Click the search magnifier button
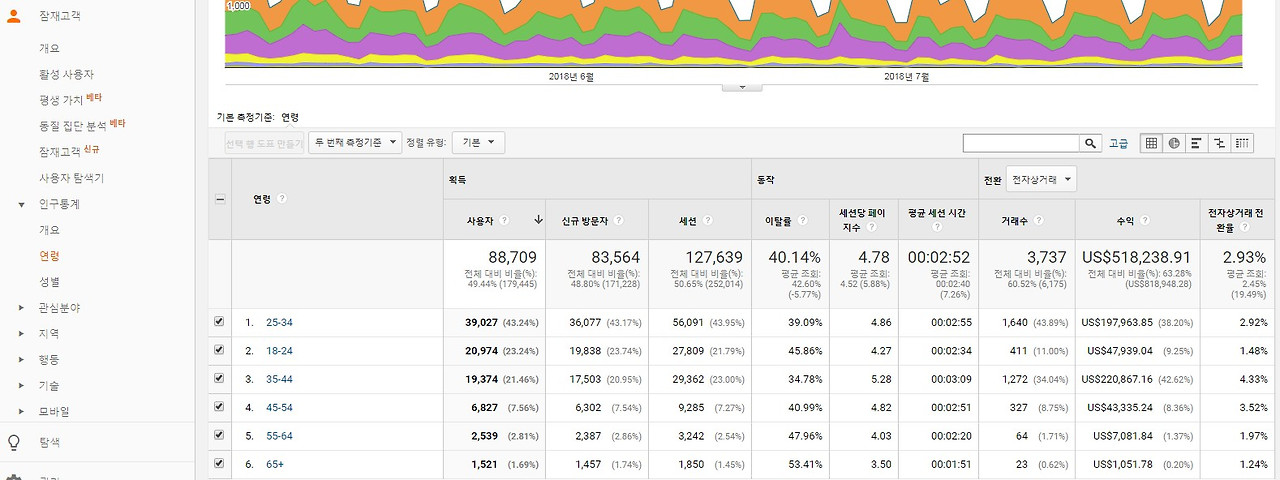Image resolution: width=1280 pixels, height=480 pixels. point(1091,143)
